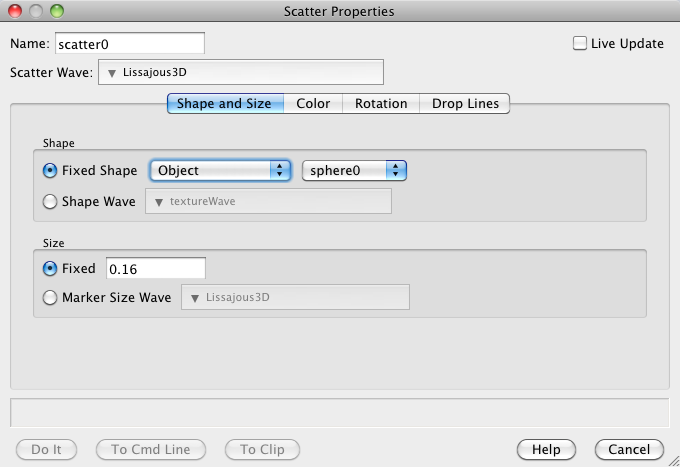The height and width of the screenshot is (467, 680).
Task: Click the Help button
Action: 546,449
